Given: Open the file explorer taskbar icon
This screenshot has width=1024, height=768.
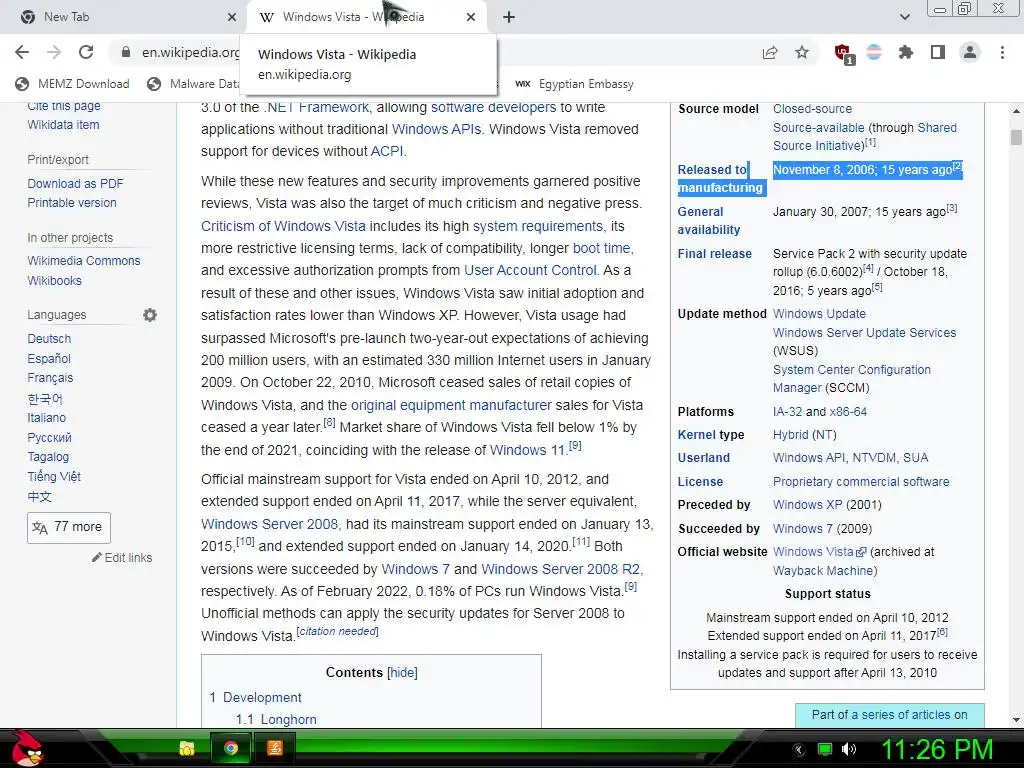Looking at the screenshot, I should click(187, 748).
